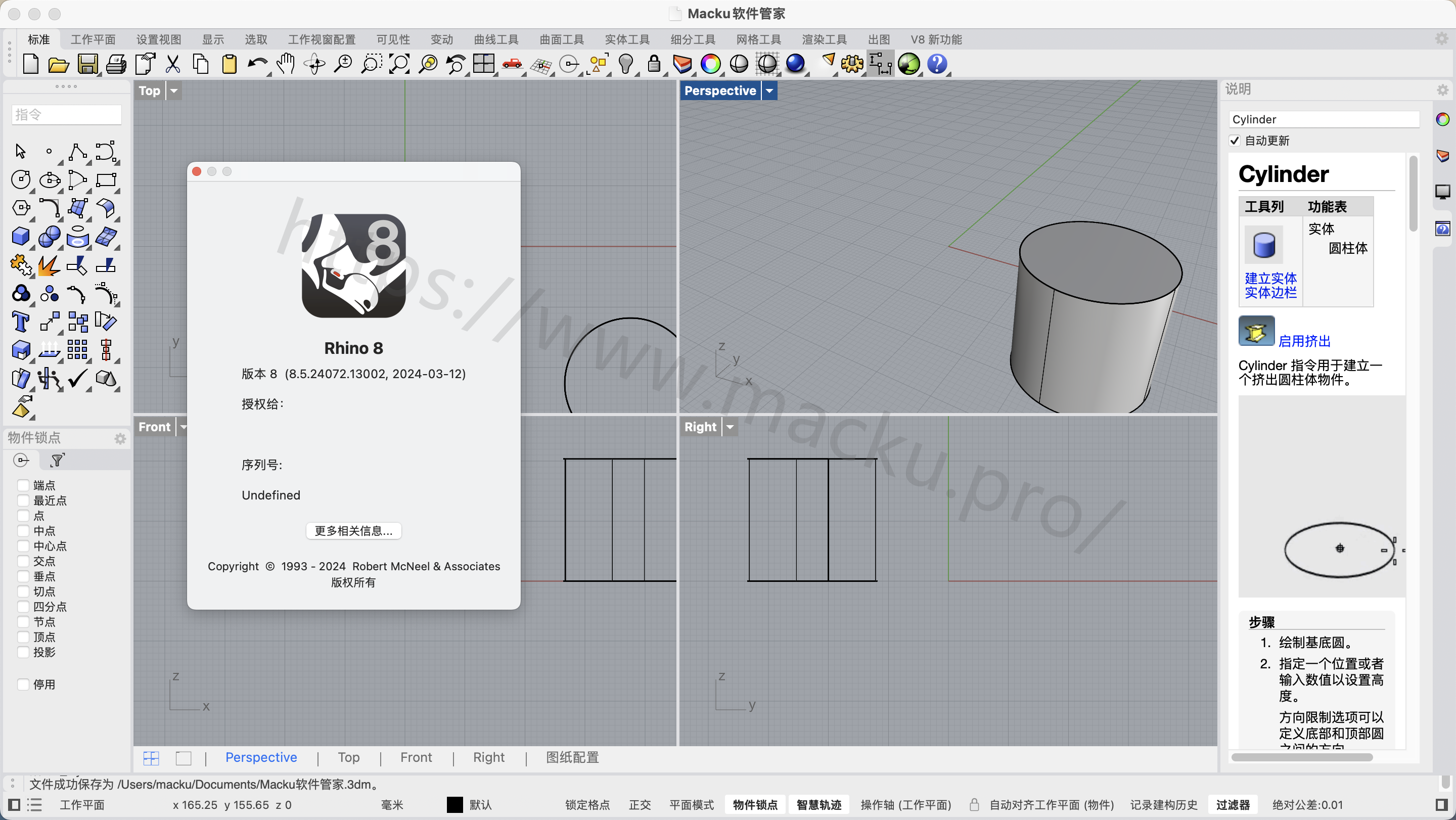
Task: Save the model with the floppy disk icon
Action: (x=87, y=64)
